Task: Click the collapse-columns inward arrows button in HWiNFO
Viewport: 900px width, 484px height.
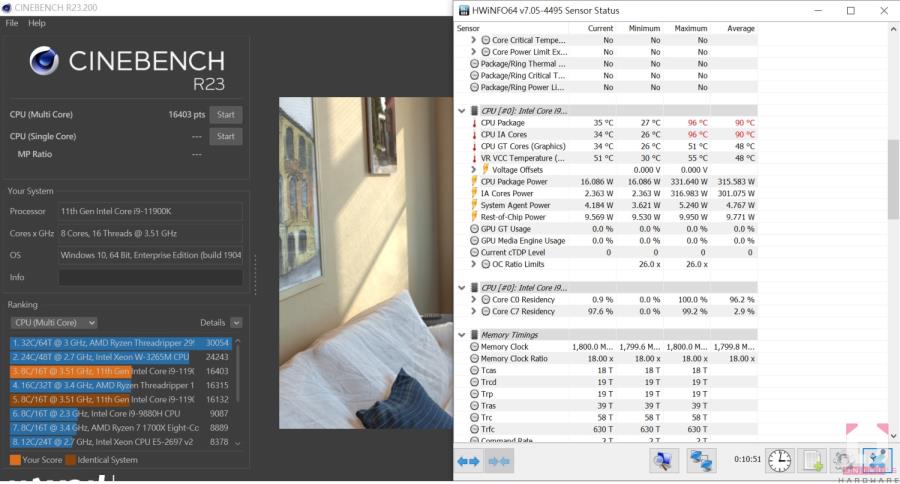Action: tap(498, 461)
